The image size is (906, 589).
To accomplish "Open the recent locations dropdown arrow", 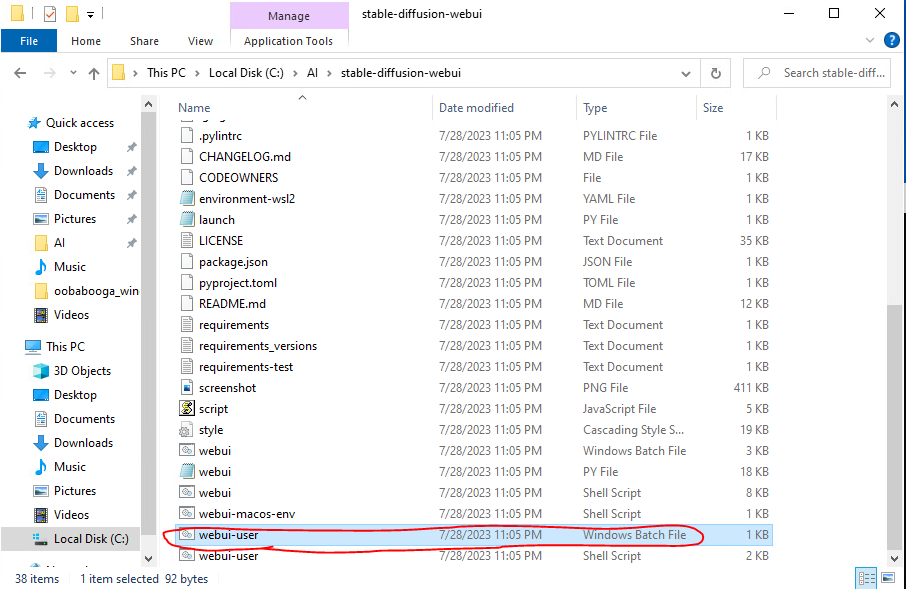I will pos(73,73).
